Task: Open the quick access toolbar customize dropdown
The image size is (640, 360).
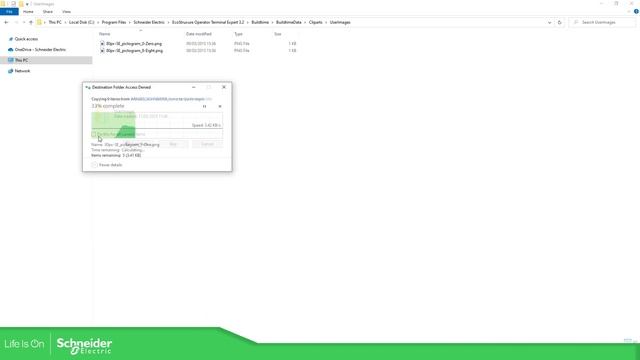Action: [x=27, y=4]
